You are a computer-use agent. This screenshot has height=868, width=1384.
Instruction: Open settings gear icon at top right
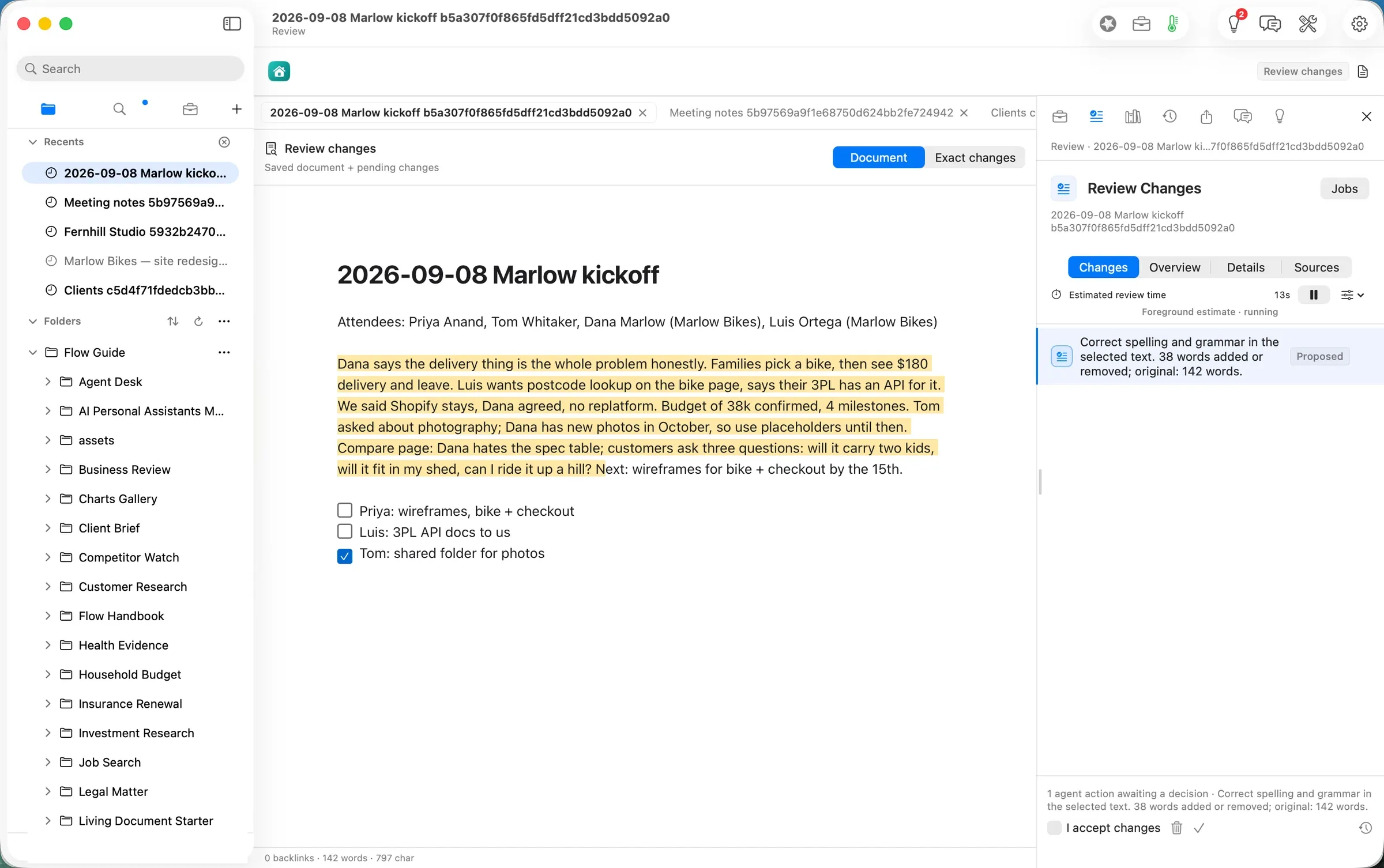coord(1359,24)
